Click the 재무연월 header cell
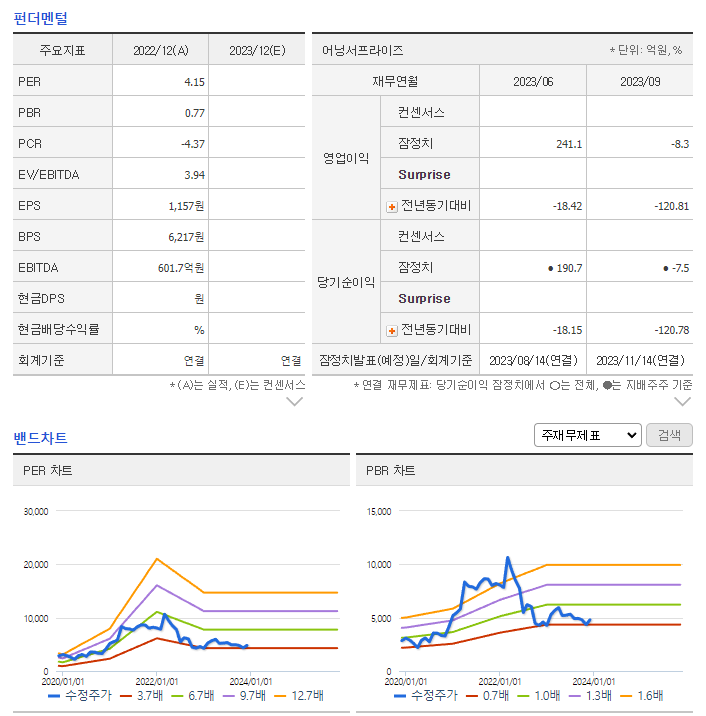This screenshot has width=706, height=716. [x=395, y=81]
